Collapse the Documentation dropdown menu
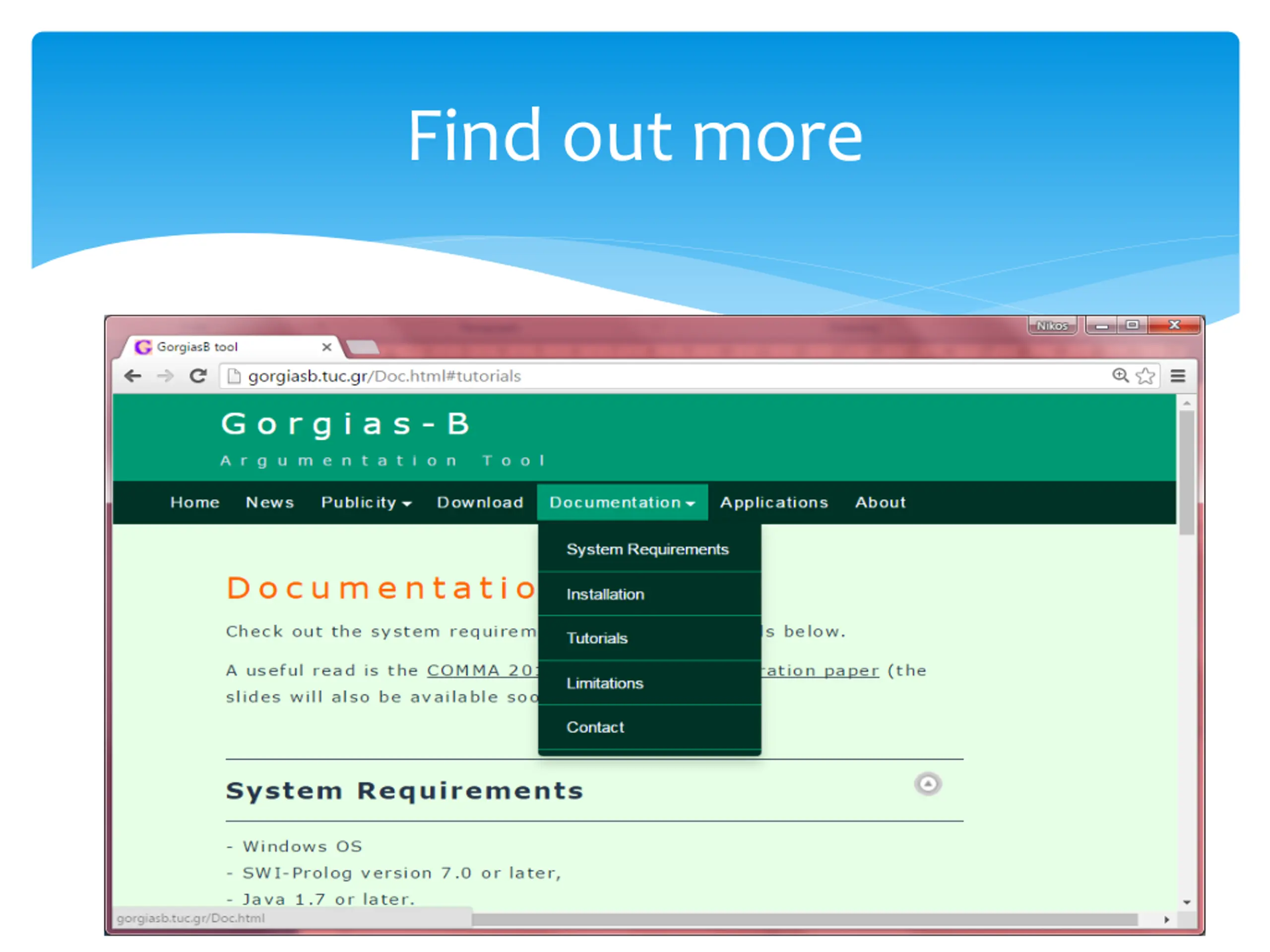Image resolution: width=1270 pixels, height=952 pixels. (622, 502)
